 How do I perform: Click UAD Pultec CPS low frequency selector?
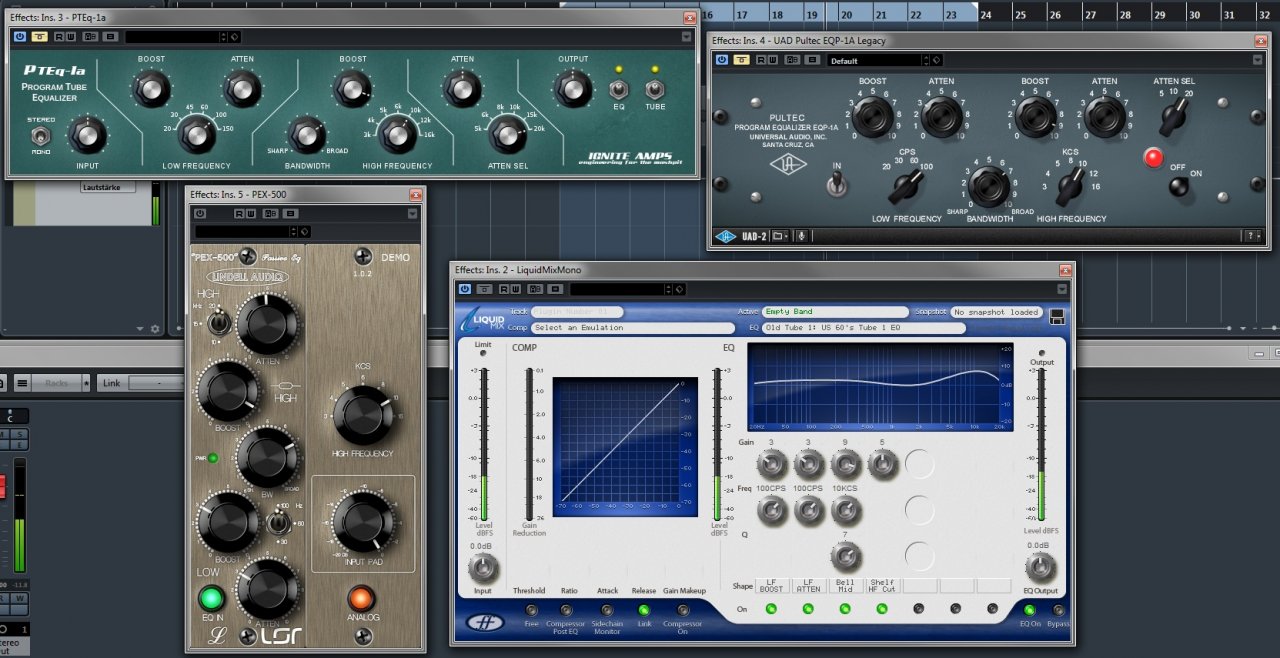point(907,185)
